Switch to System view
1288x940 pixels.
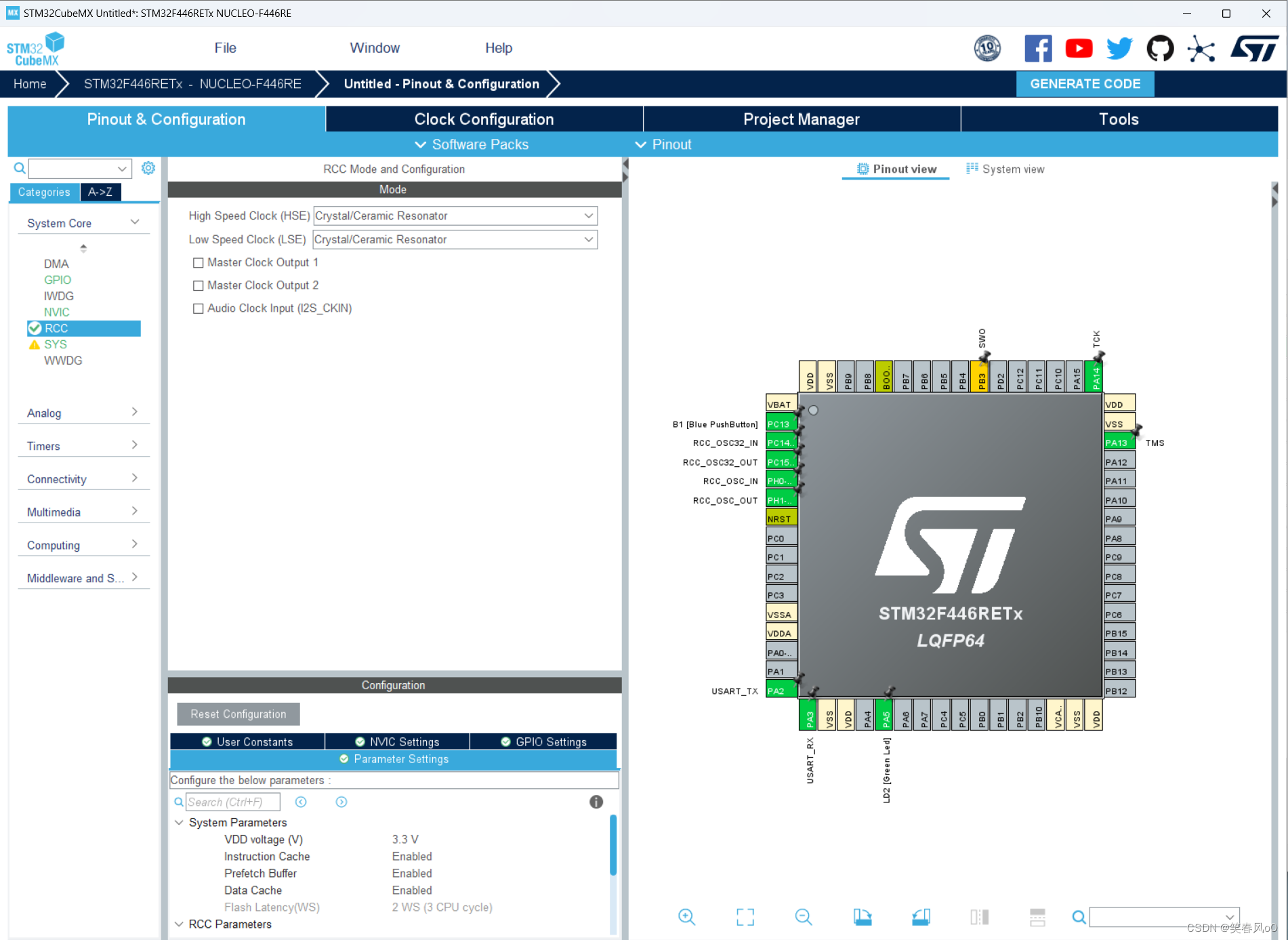(1005, 169)
